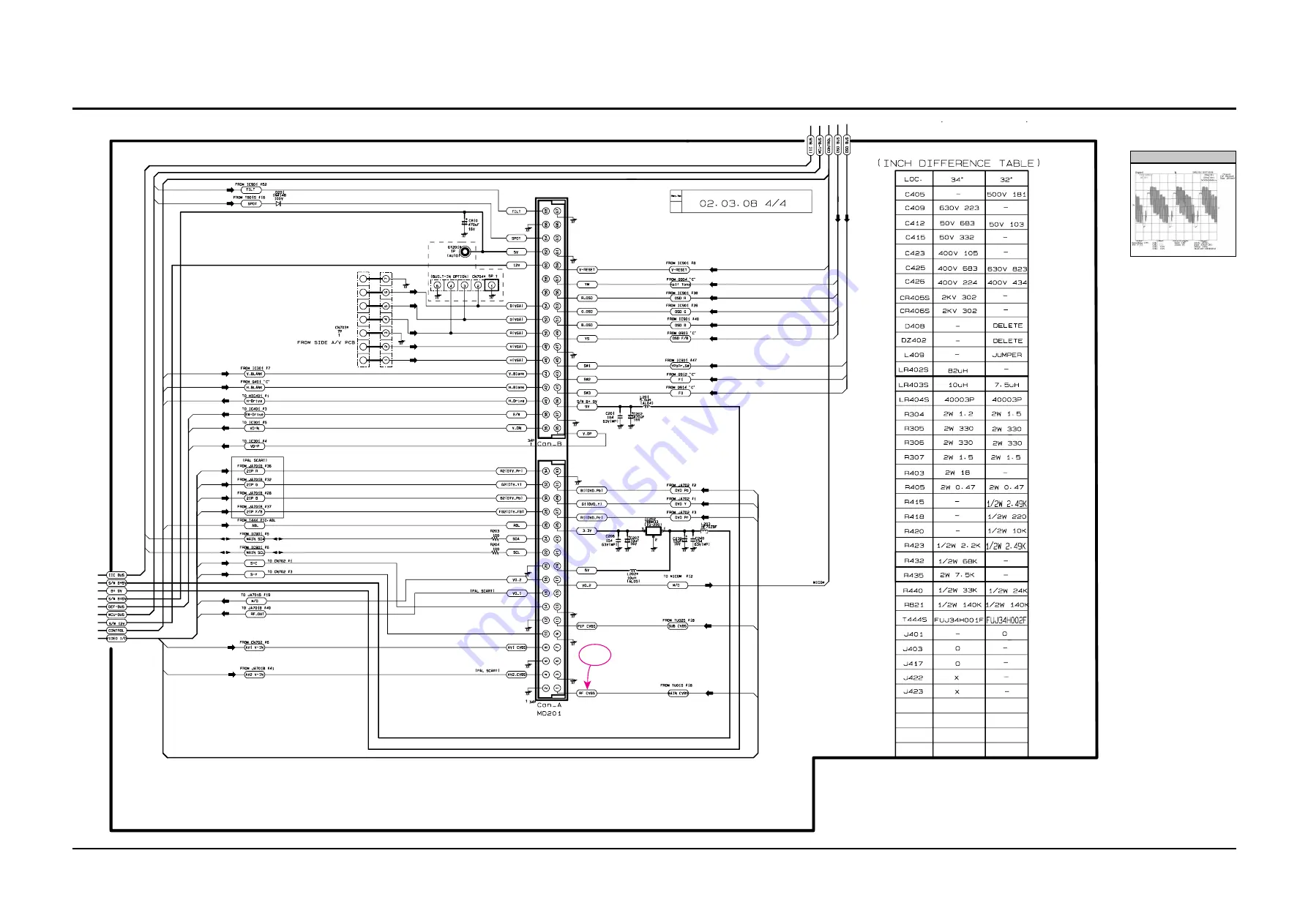Click the YS signal tag
Image resolution: width=1308 pixels, height=924 pixels.
[x=587, y=339]
